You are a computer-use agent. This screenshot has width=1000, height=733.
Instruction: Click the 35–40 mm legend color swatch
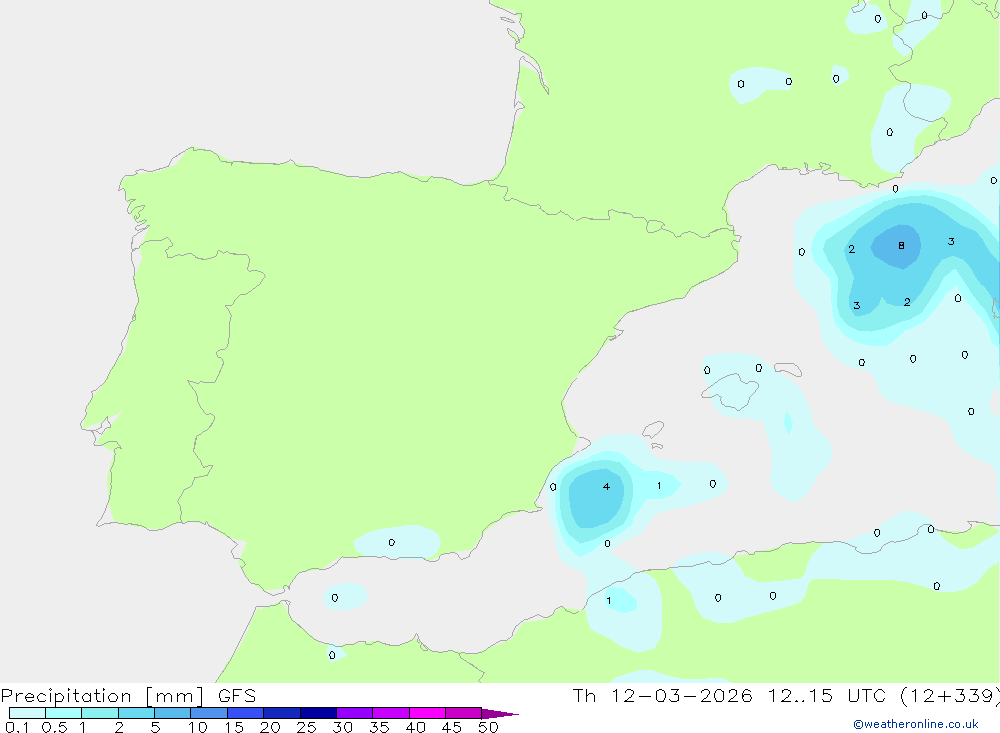[x=391, y=713]
